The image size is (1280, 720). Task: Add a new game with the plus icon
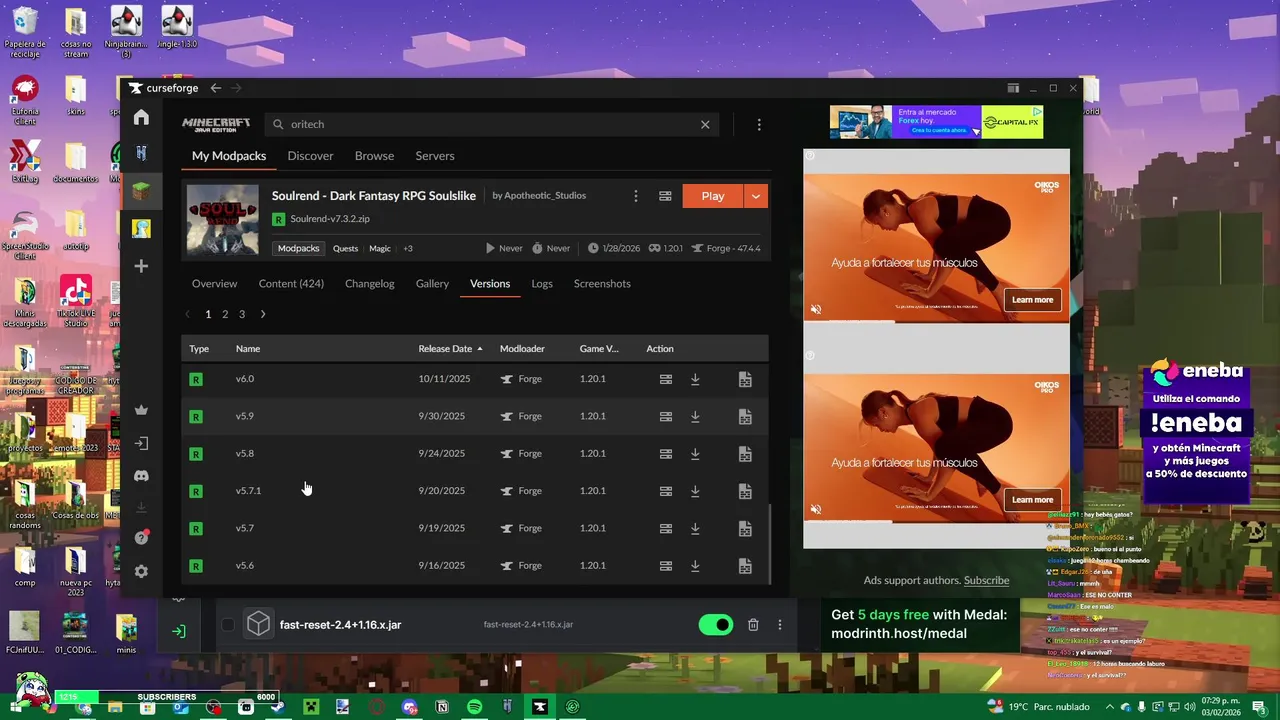pos(141,266)
